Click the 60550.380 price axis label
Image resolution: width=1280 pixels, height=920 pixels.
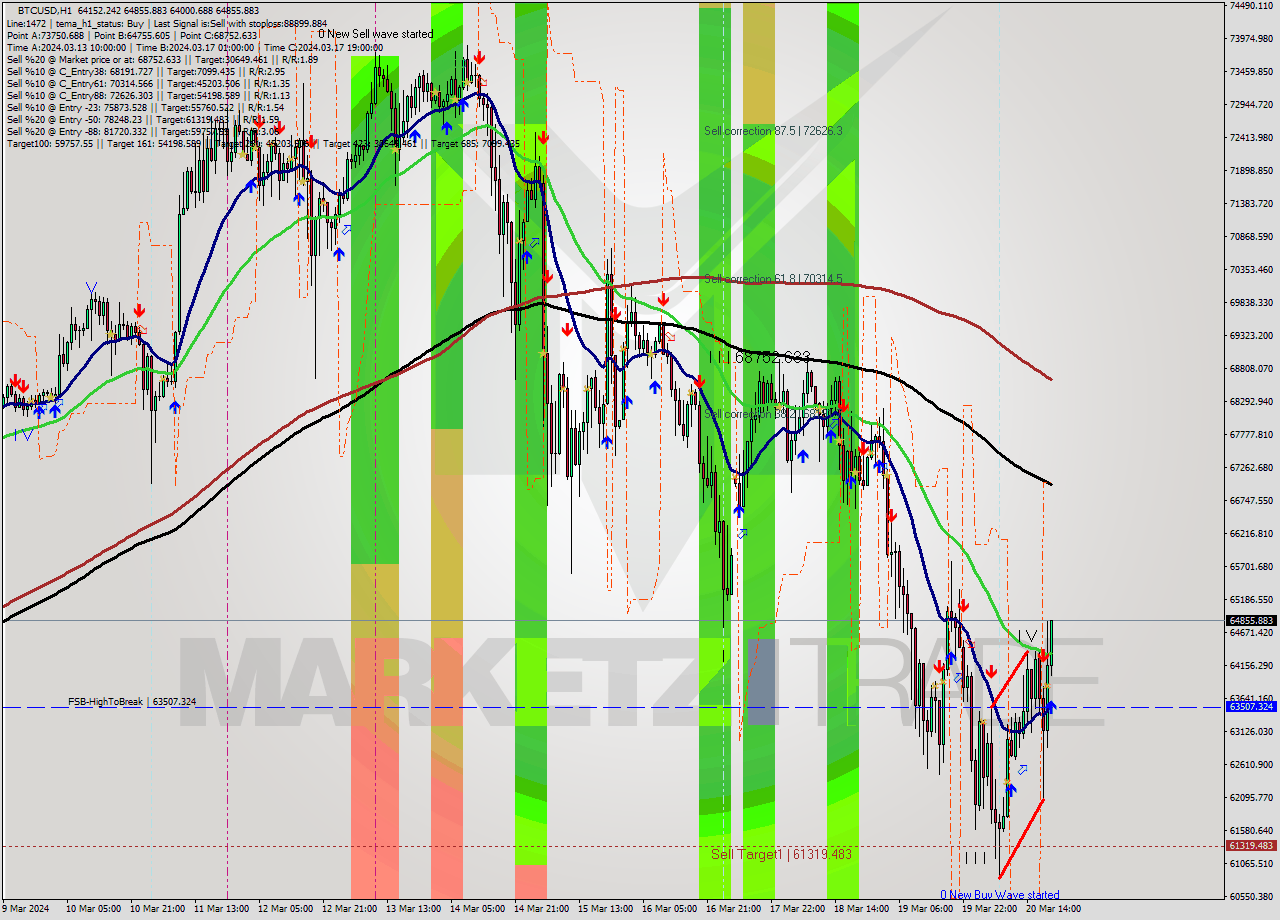pyautogui.click(x=1250, y=897)
